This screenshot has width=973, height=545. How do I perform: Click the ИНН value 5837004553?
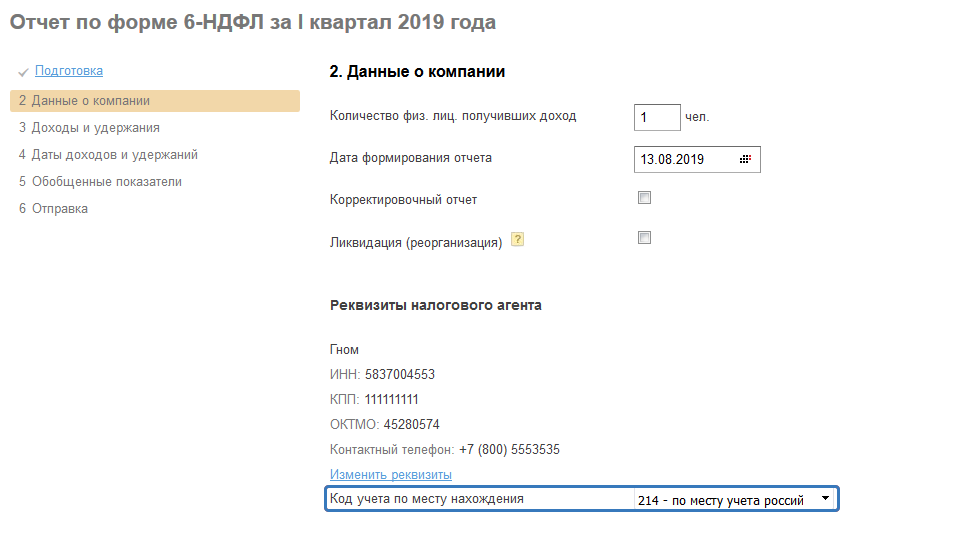pyautogui.click(x=399, y=375)
